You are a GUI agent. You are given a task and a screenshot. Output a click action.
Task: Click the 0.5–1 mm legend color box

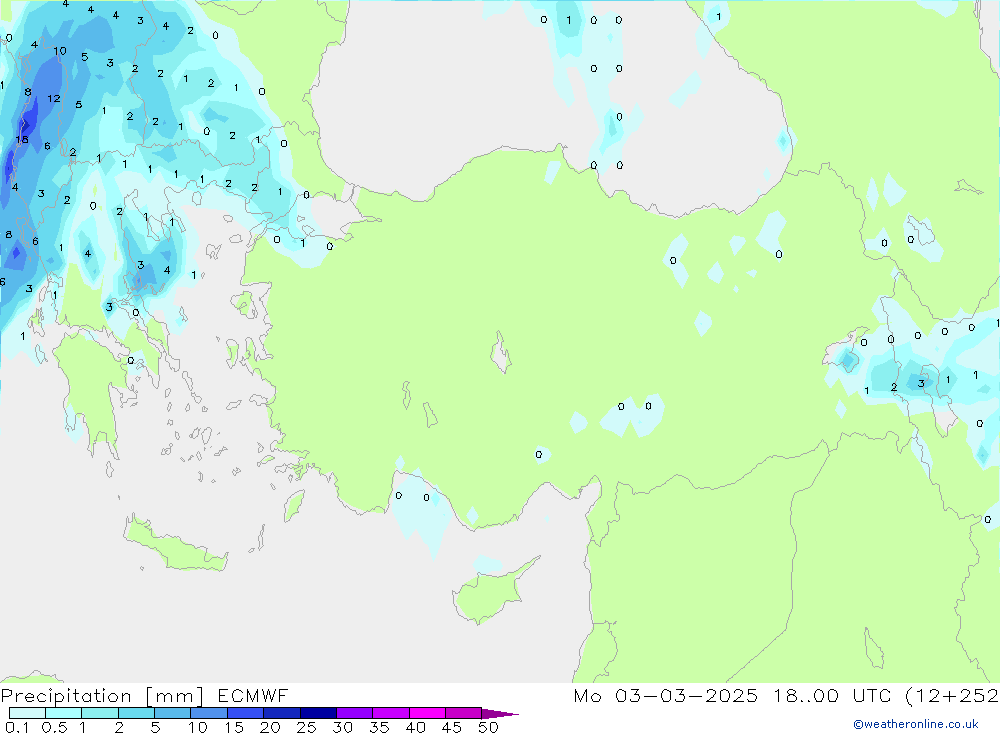pos(63,713)
